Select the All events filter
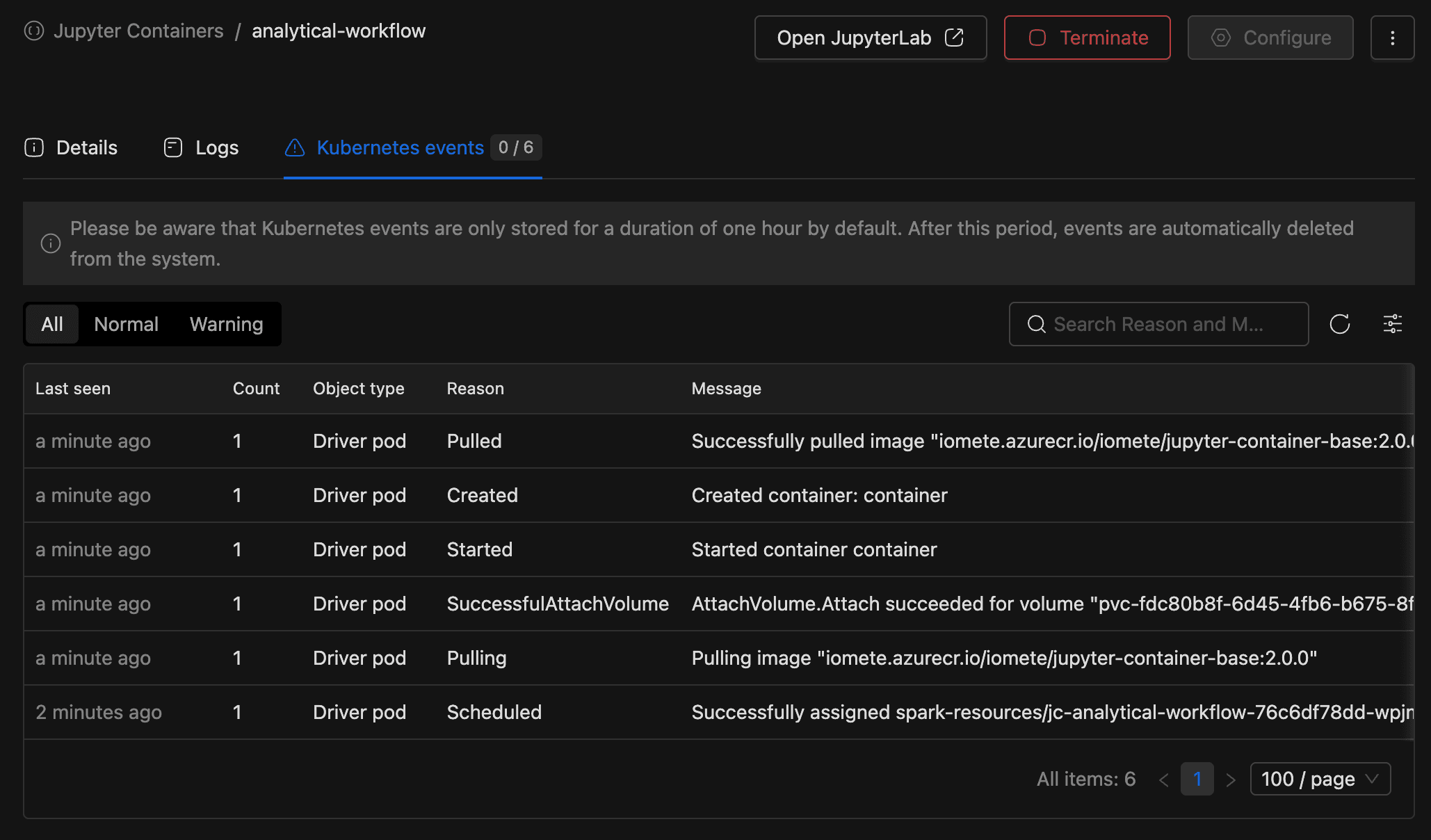 point(52,324)
